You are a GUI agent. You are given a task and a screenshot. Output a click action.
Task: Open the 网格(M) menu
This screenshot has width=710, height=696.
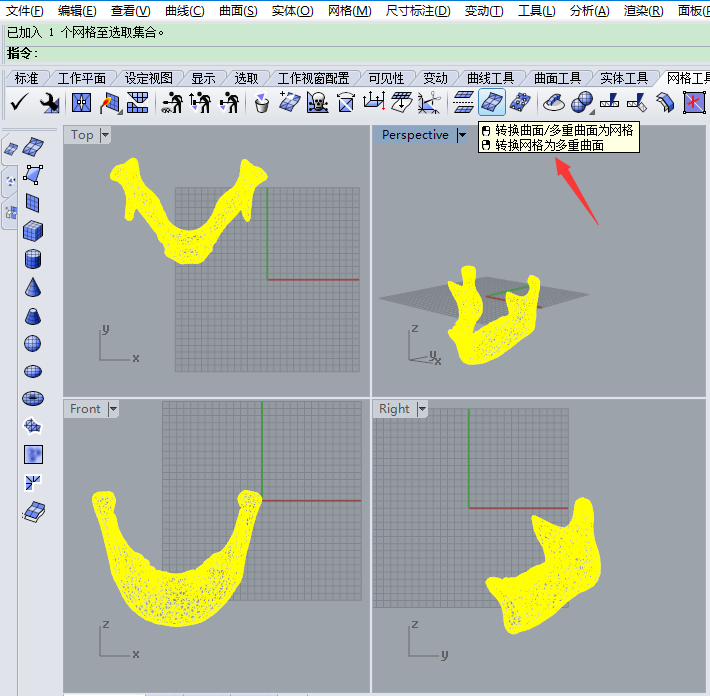click(349, 11)
